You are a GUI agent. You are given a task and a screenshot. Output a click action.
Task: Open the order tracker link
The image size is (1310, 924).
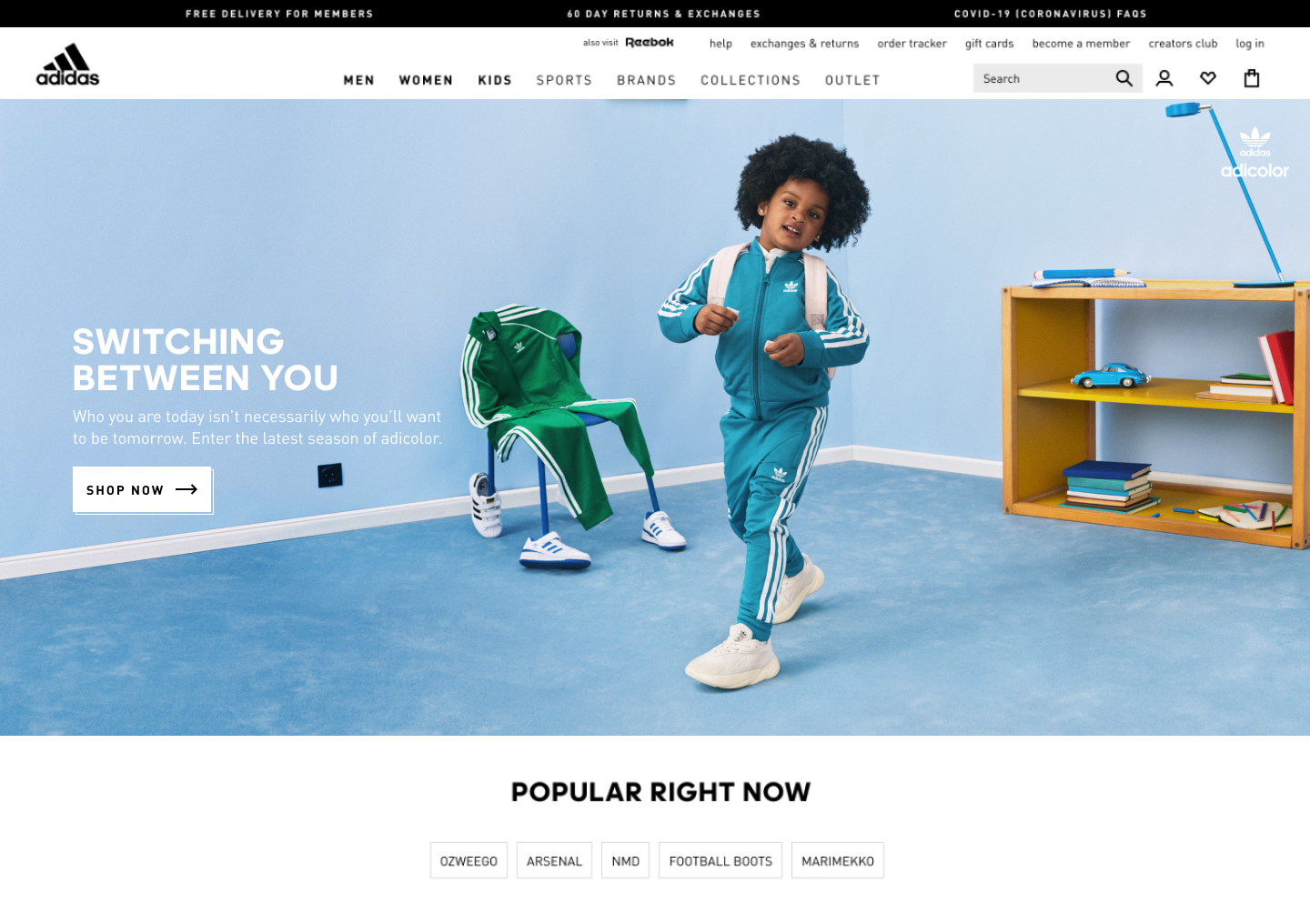click(x=912, y=44)
